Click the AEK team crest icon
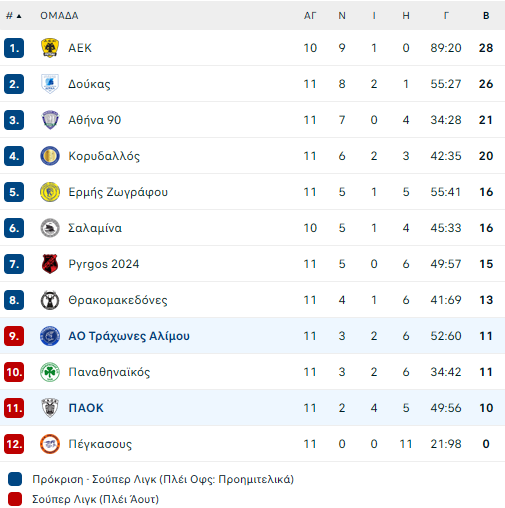This screenshot has width=505, height=508. pos(50,48)
